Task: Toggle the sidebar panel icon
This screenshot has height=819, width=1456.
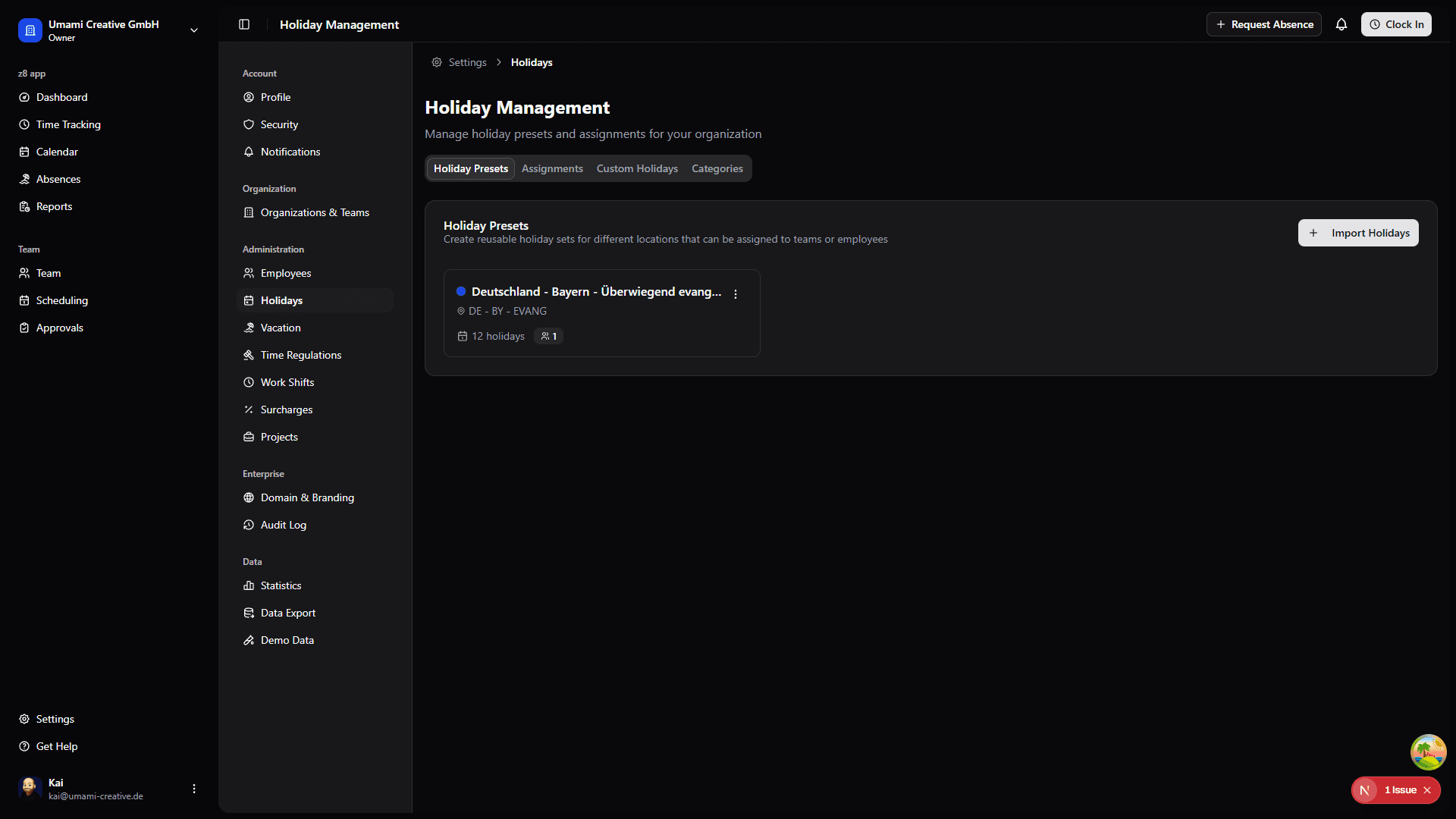Action: tap(244, 24)
